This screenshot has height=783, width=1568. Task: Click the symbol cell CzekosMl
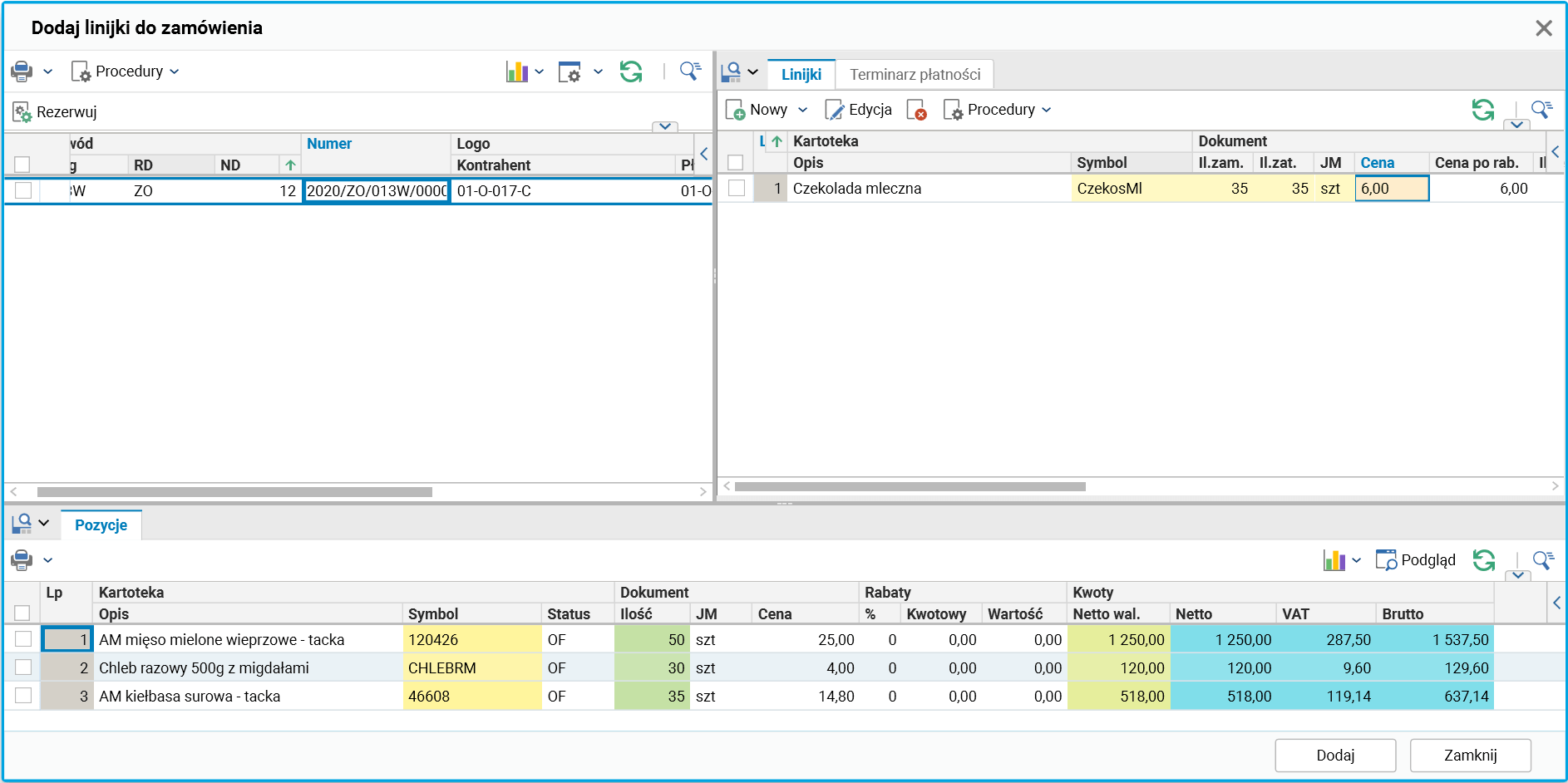coord(1131,189)
